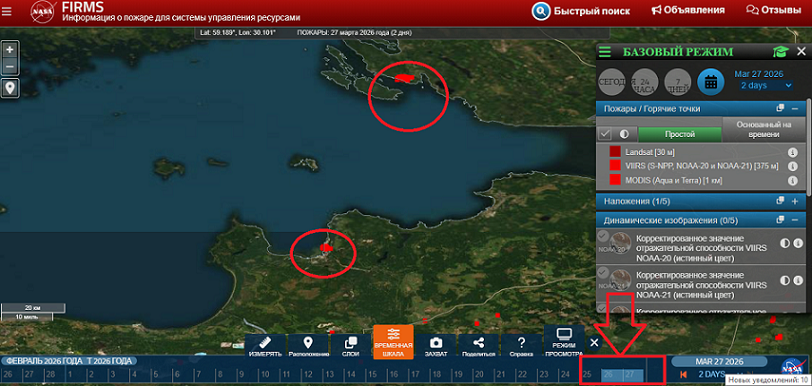Viewport: 812px width, 386px height.
Task: Open РЕЖИМ ПРОСМОТРА view mode
Action: tap(564, 342)
